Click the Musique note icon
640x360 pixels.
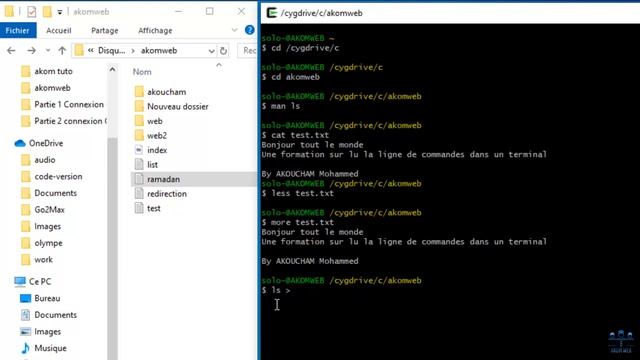pos(25,348)
